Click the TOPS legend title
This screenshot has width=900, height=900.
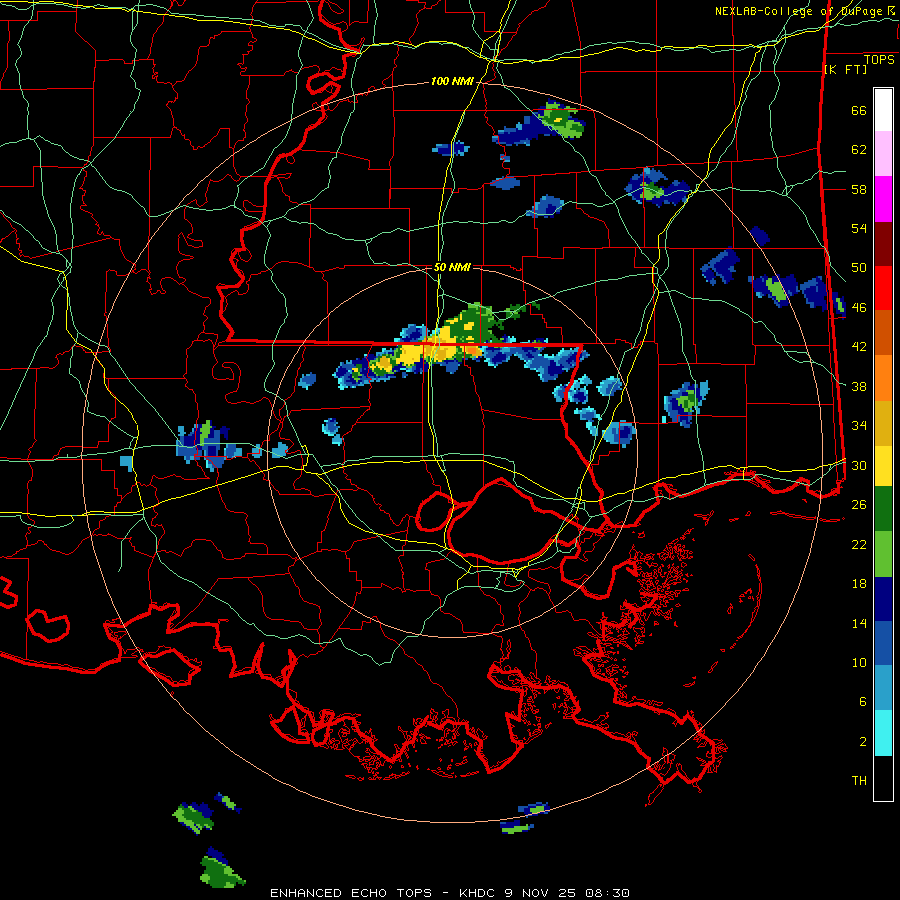point(879,59)
